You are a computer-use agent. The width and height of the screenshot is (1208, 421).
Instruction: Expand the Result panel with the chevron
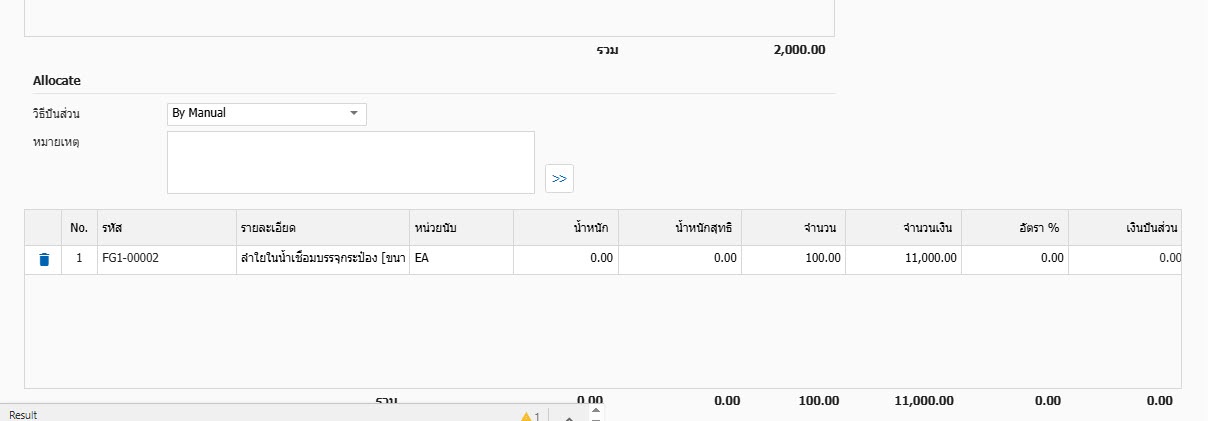pos(568,416)
